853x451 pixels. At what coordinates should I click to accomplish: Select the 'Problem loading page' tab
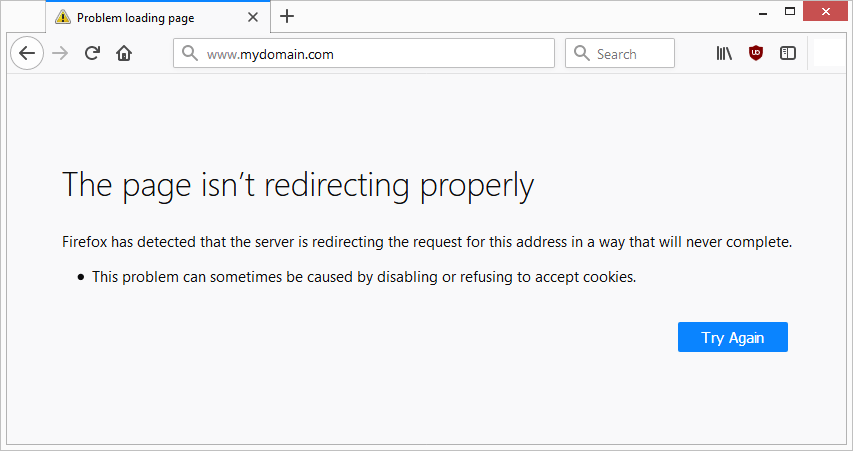point(150,16)
